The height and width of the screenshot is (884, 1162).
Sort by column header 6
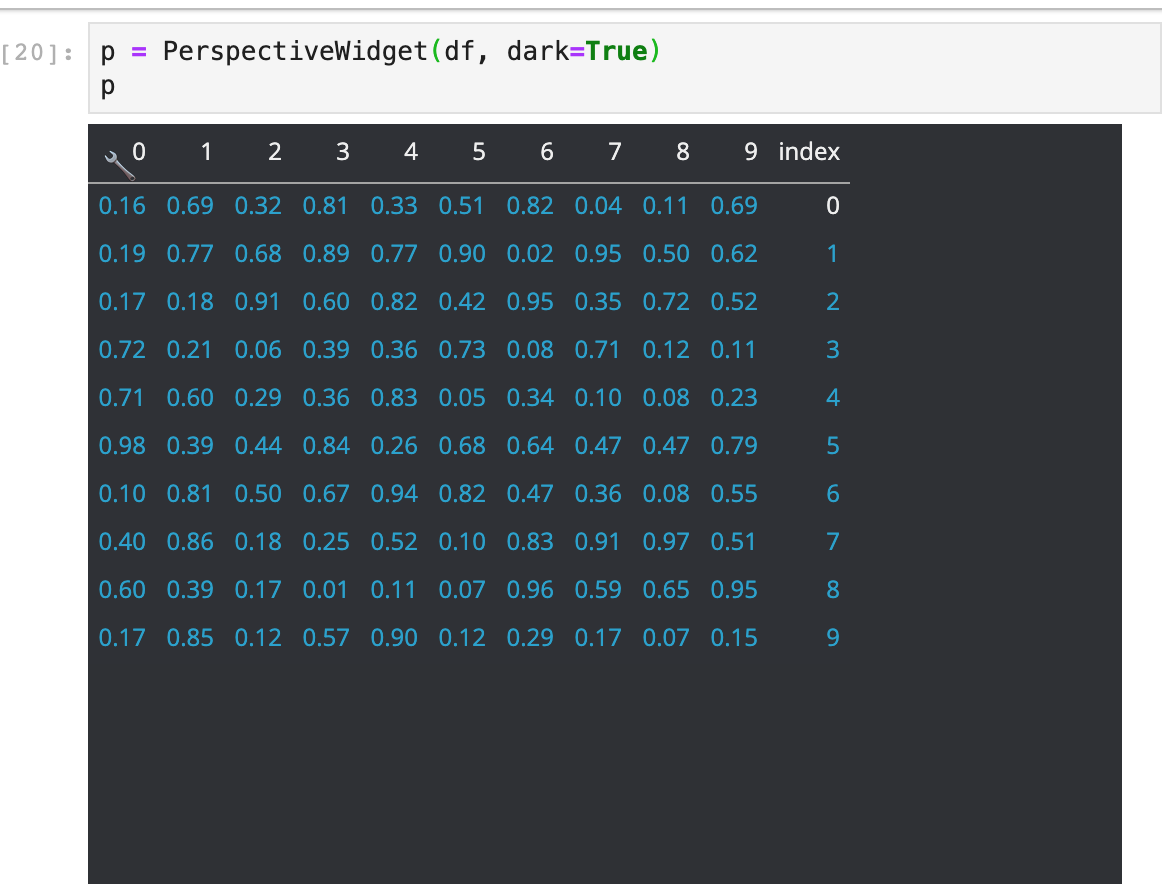click(x=547, y=152)
